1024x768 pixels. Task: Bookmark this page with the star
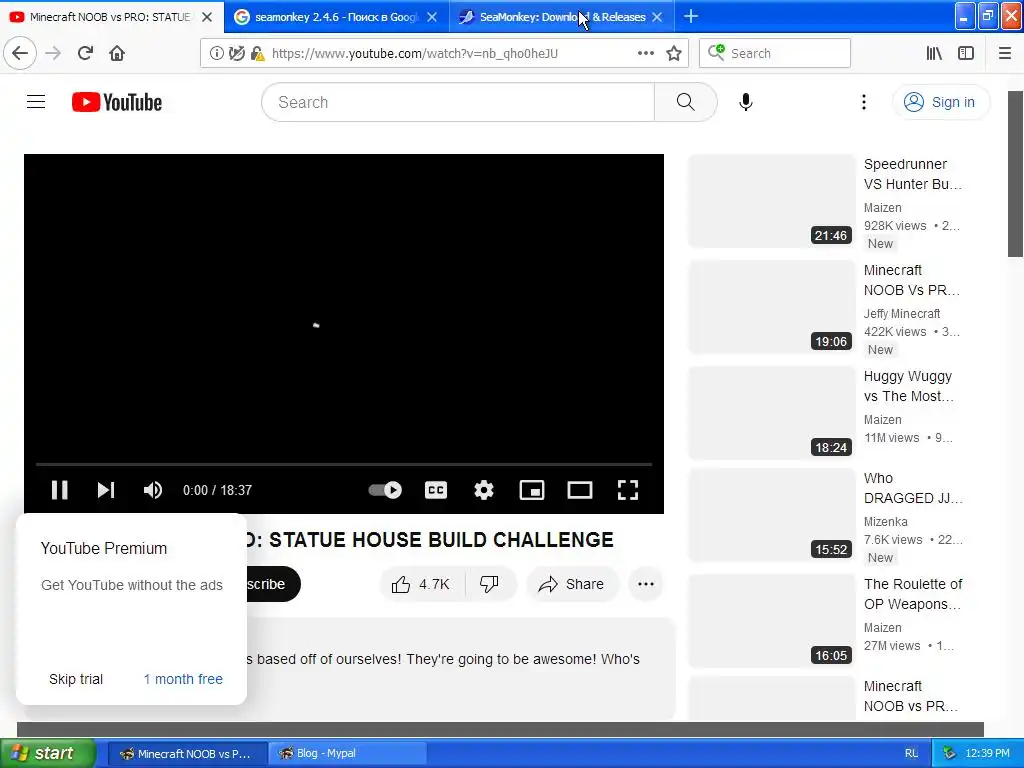[x=674, y=53]
